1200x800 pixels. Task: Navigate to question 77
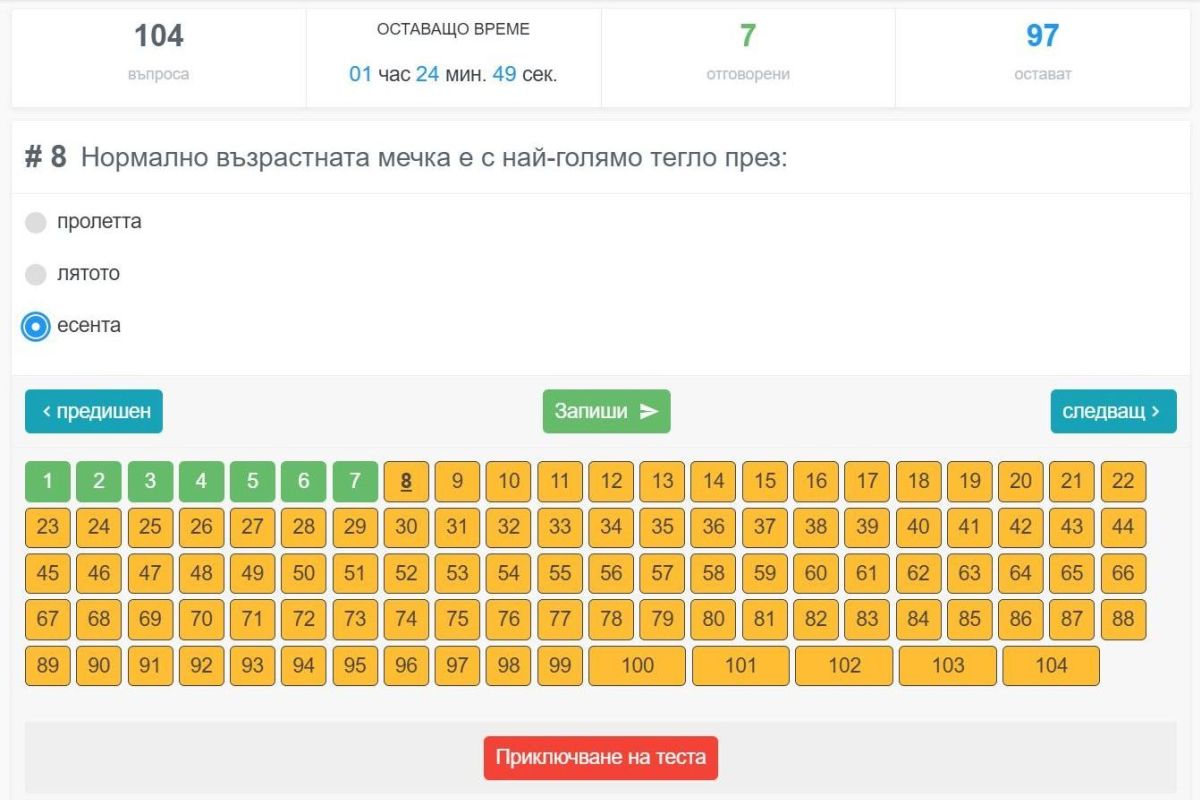(560, 619)
